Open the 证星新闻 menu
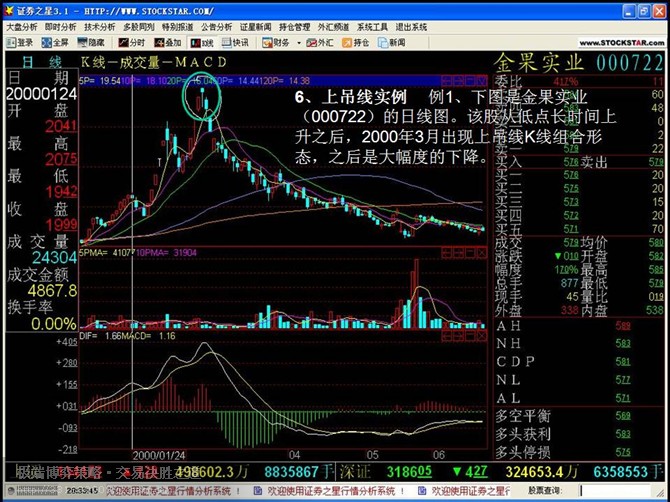The image size is (670, 502). click(256, 27)
